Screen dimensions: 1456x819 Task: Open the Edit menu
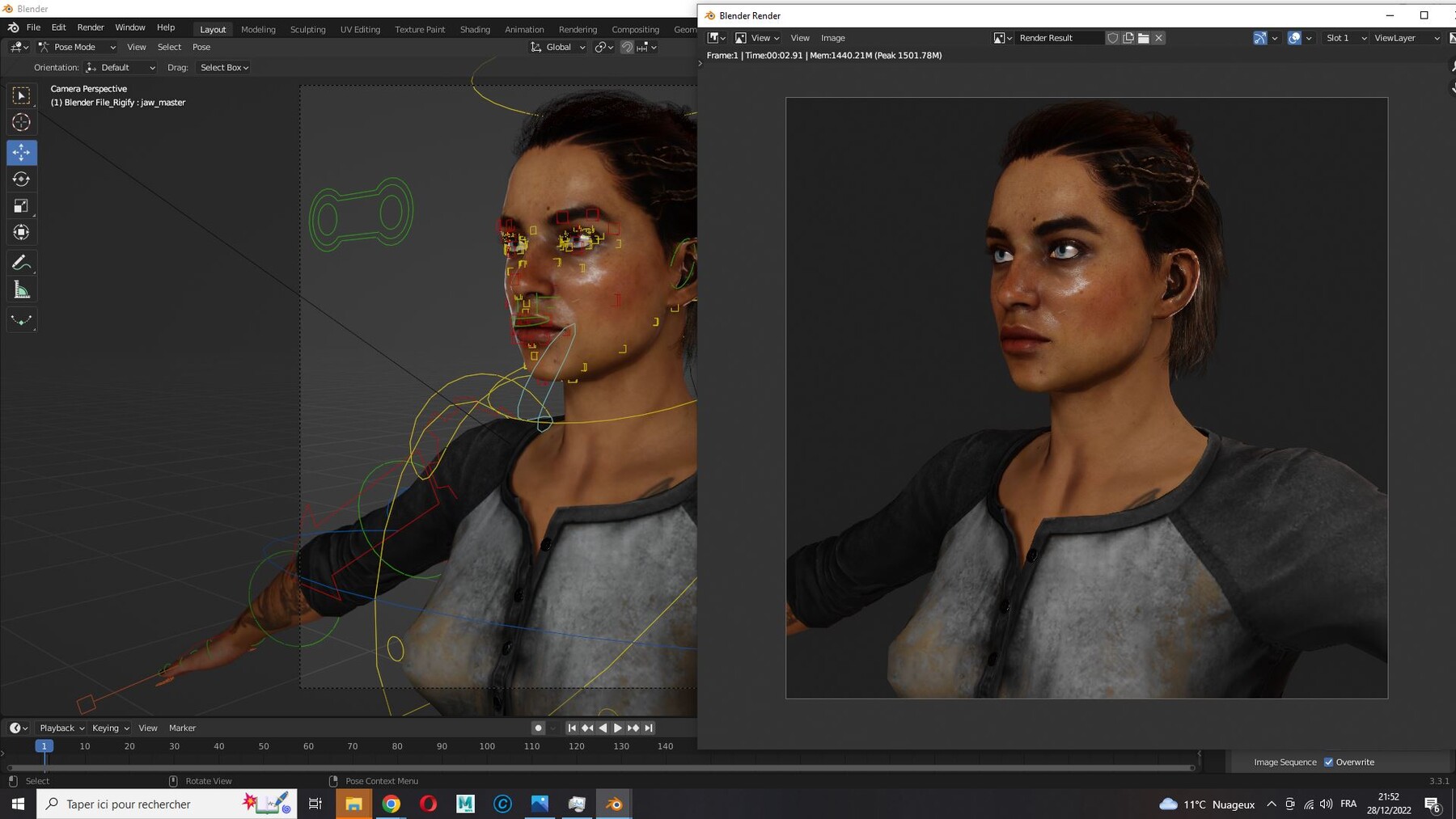[x=58, y=27]
